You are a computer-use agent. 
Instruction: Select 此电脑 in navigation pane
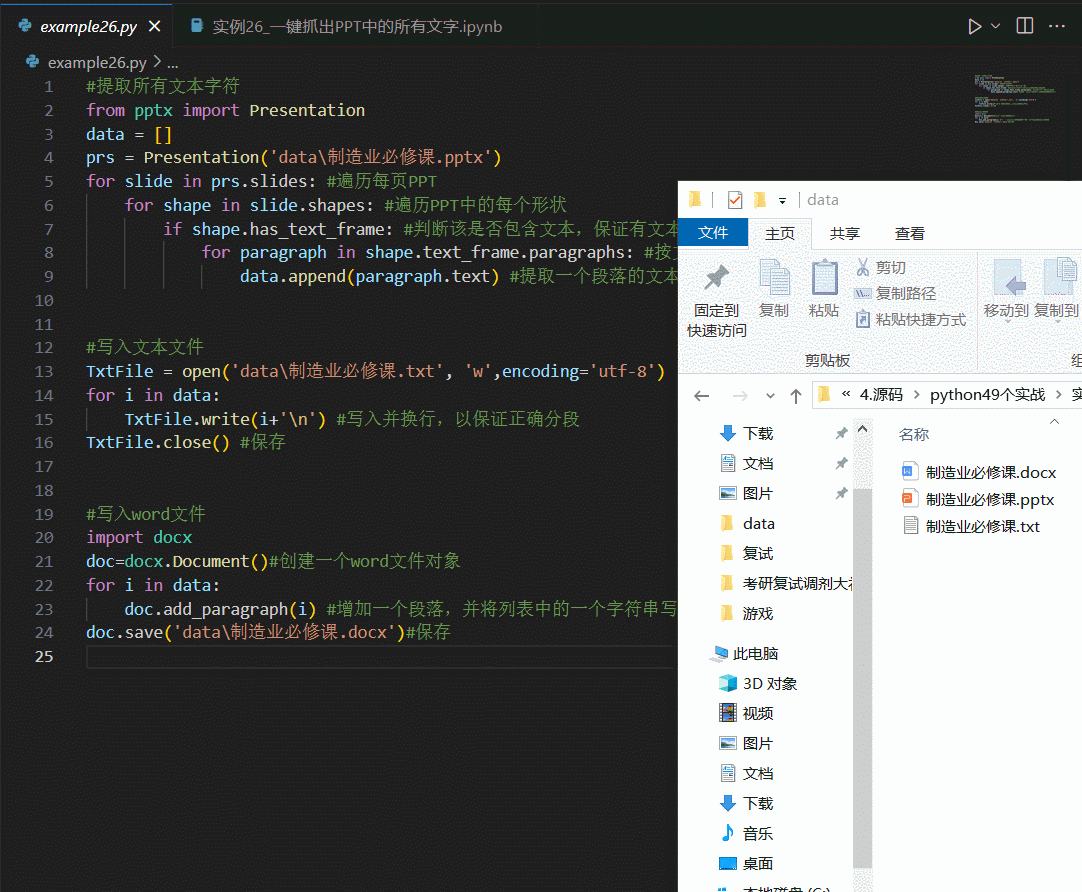coord(755,653)
